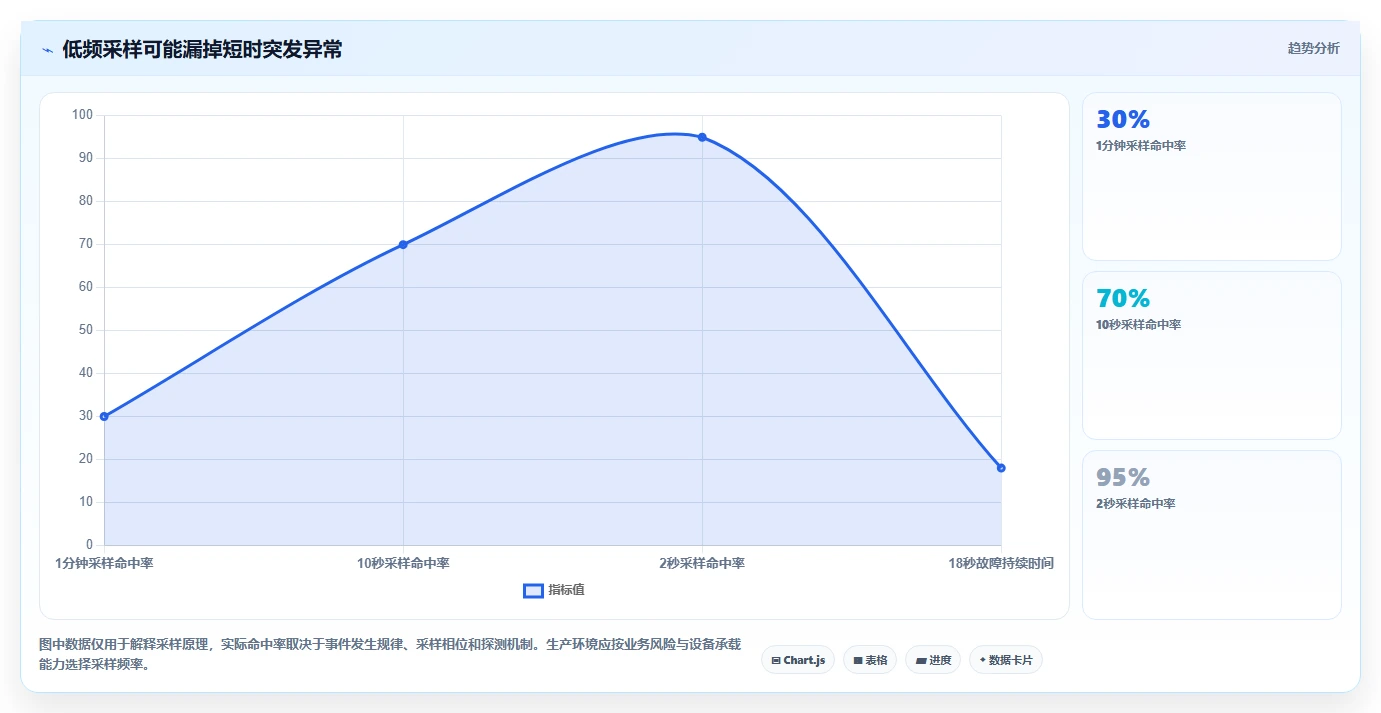
Task: Toggle the 指标值 legend item
Action: pos(554,590)
